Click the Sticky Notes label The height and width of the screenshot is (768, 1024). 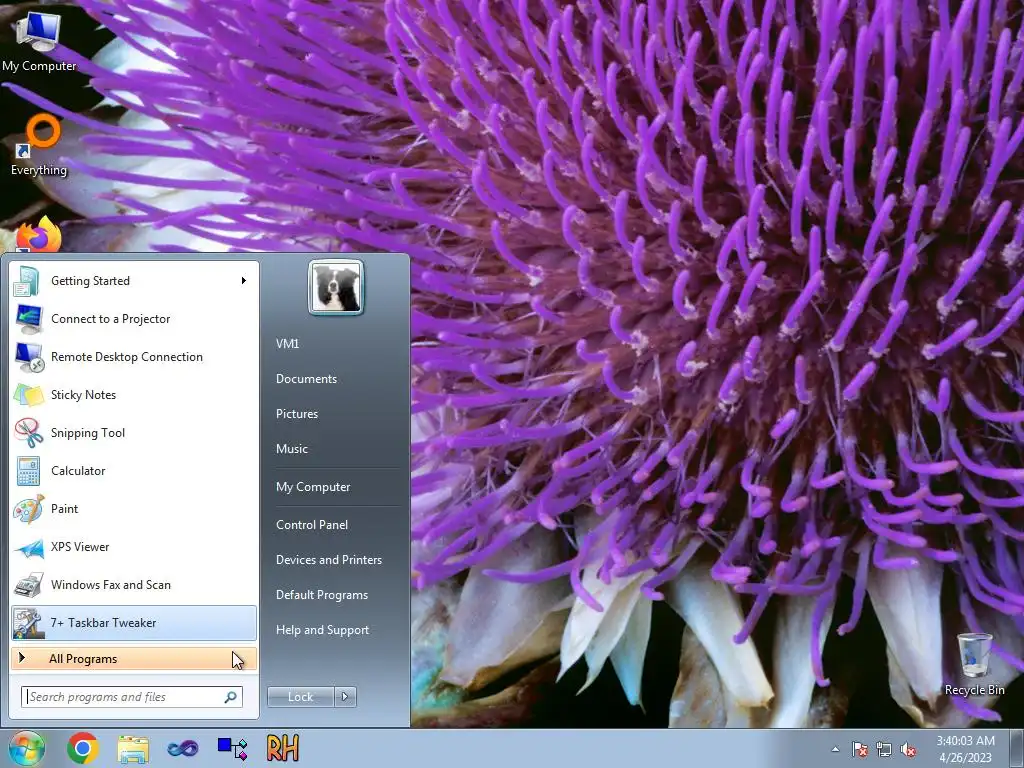pos(84,395)
